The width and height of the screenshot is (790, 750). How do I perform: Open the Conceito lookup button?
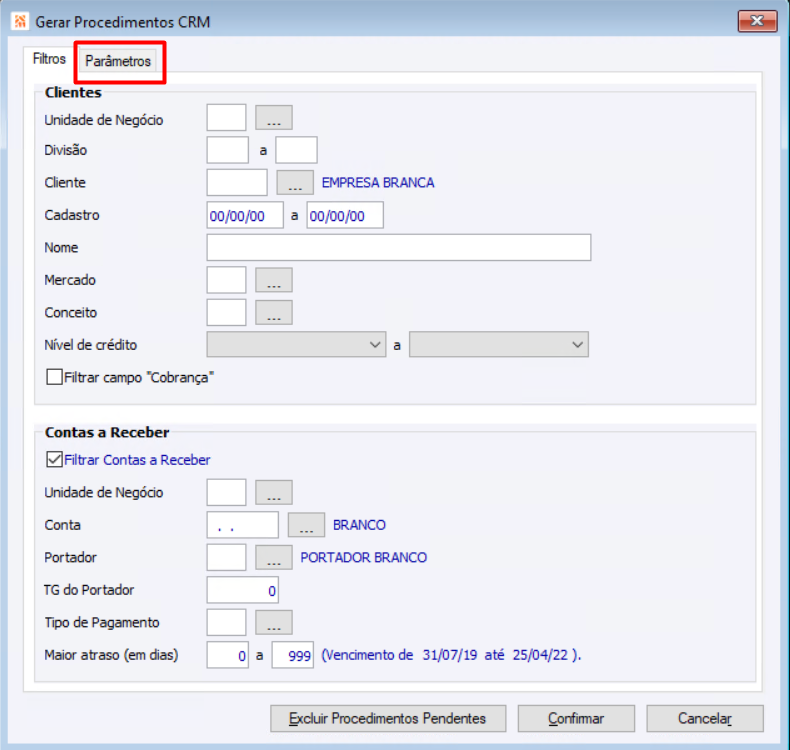point(274,312)
